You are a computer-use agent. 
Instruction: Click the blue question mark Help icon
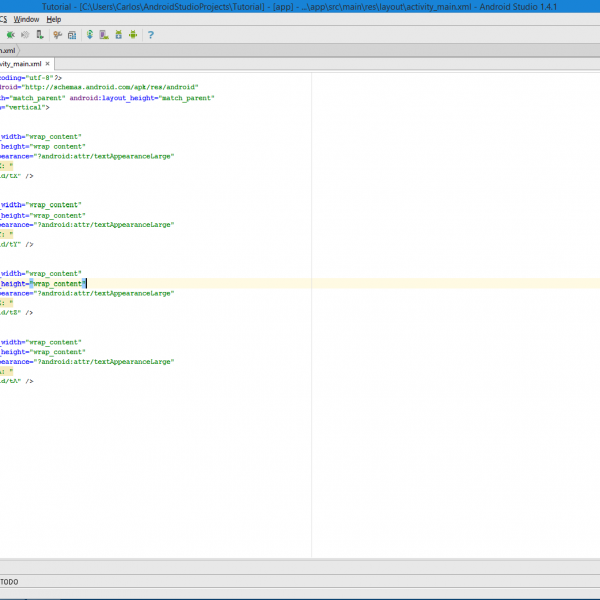151,35
